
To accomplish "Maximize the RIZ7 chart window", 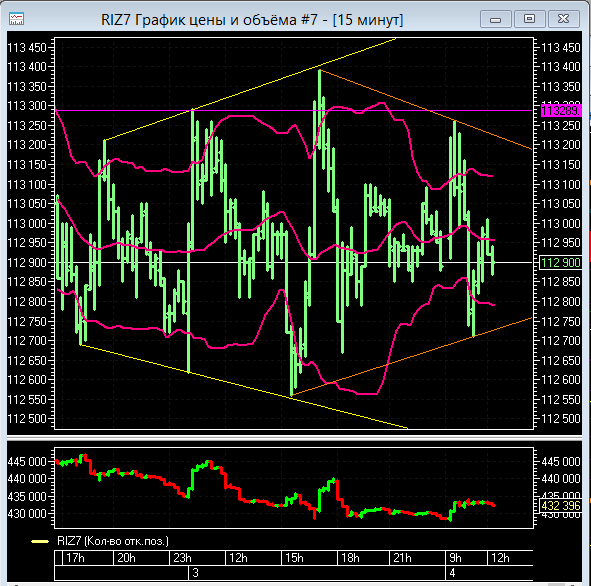I will (530, 19).
